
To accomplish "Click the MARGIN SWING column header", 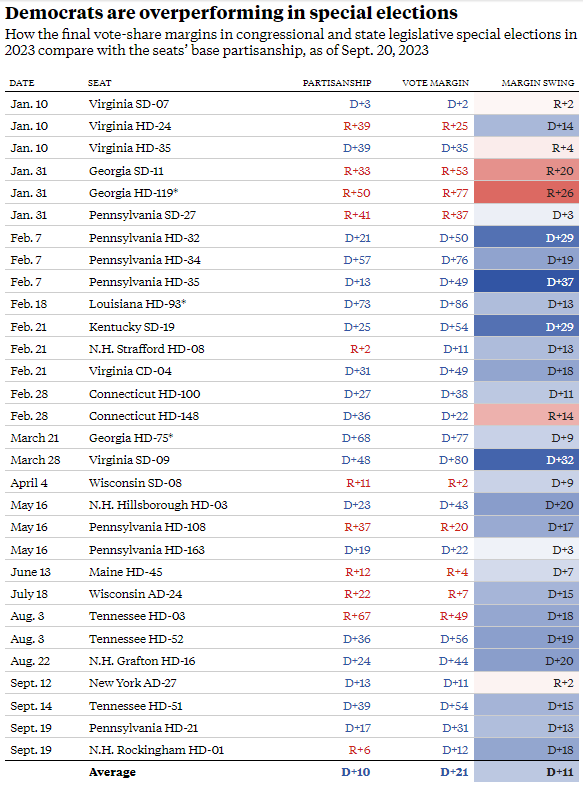I will click(538, 83).
